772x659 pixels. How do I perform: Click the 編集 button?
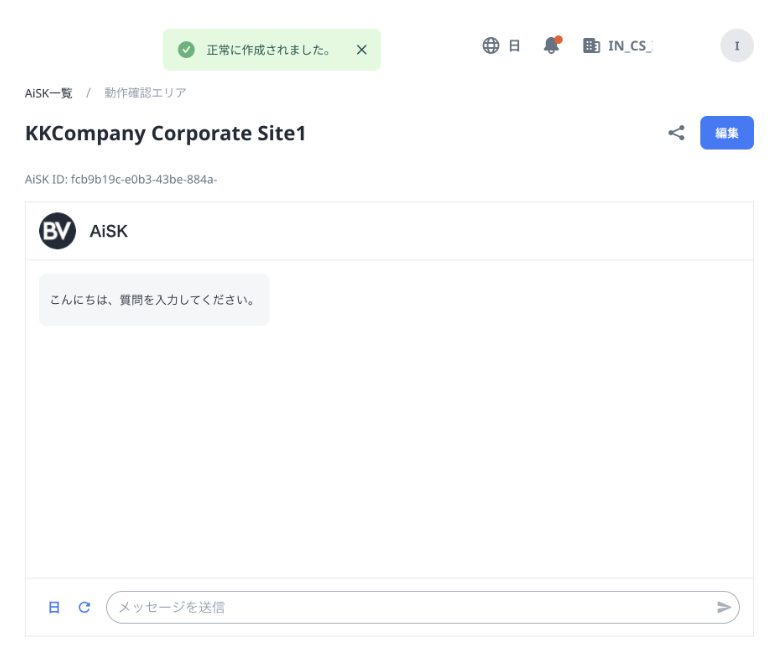tap(727, 133)
